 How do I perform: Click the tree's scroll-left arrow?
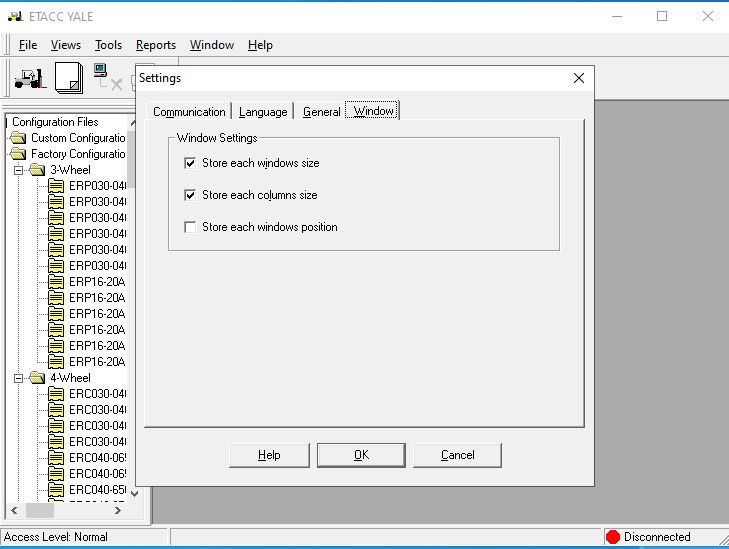tap(14, 510)
